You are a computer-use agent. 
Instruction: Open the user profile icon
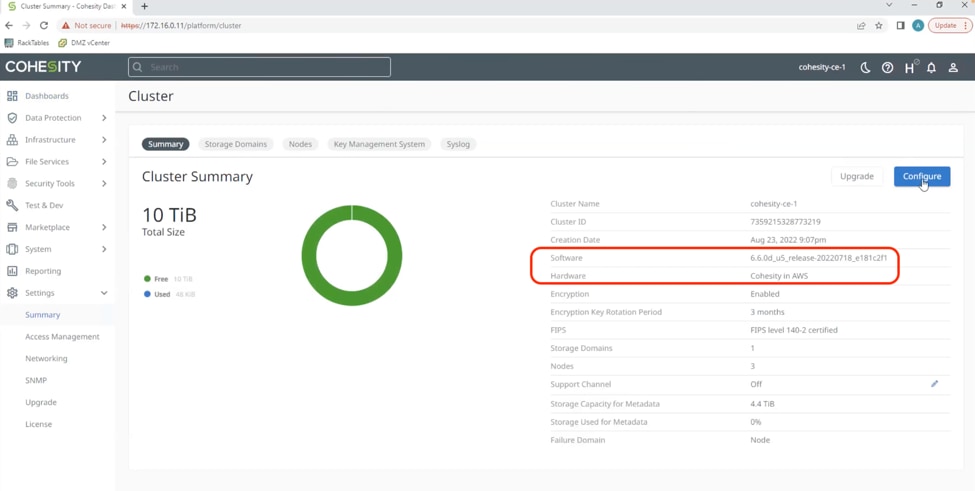coord(953,68)
